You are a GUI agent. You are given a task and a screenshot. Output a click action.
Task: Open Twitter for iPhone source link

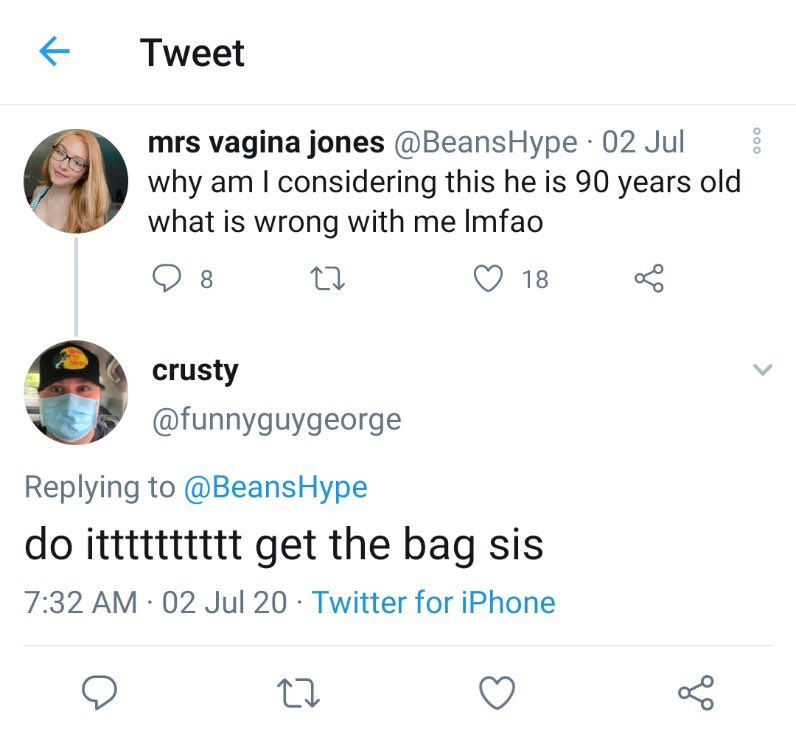[x=434, y=603]
